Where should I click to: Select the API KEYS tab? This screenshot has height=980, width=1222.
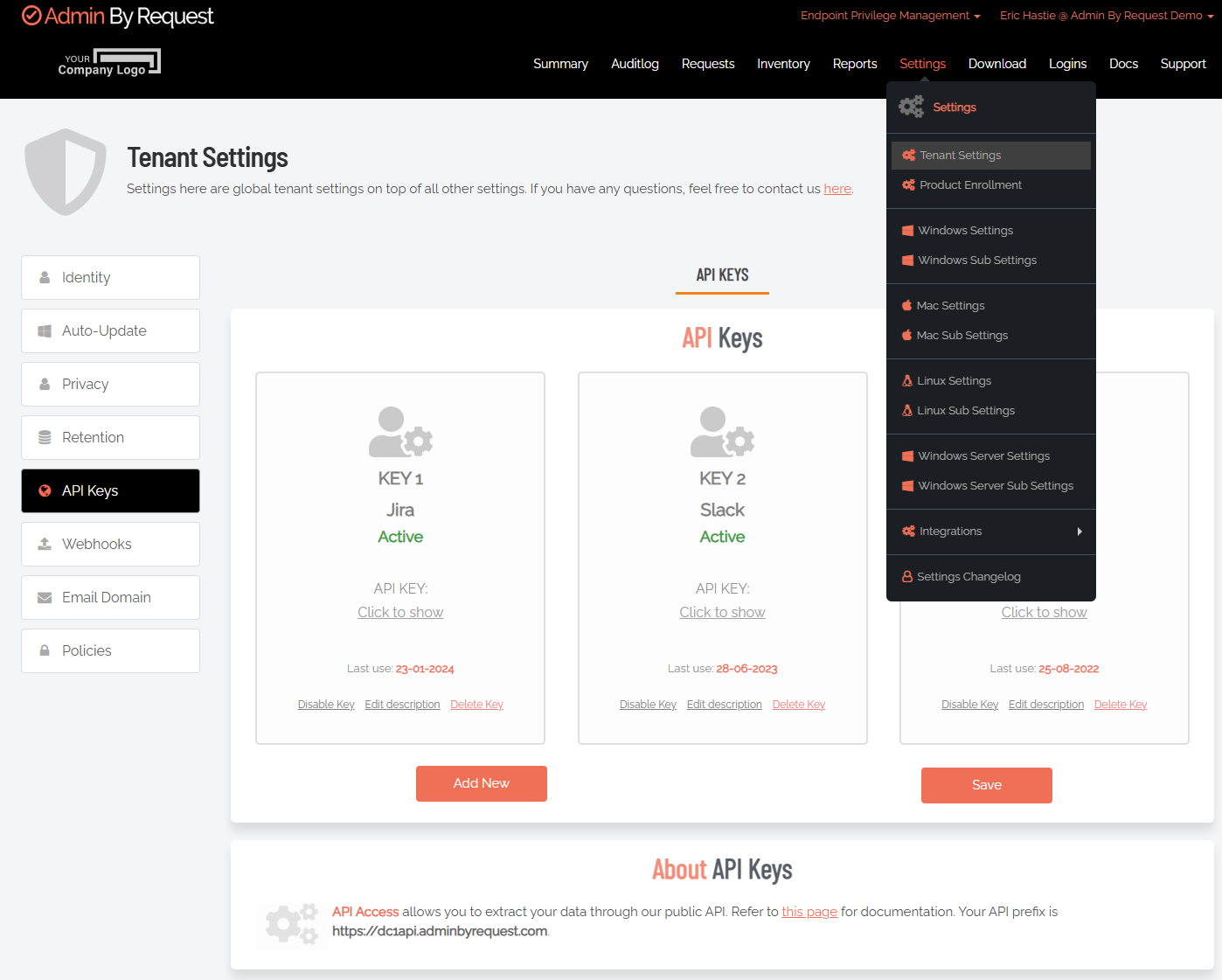pos(722,275)
